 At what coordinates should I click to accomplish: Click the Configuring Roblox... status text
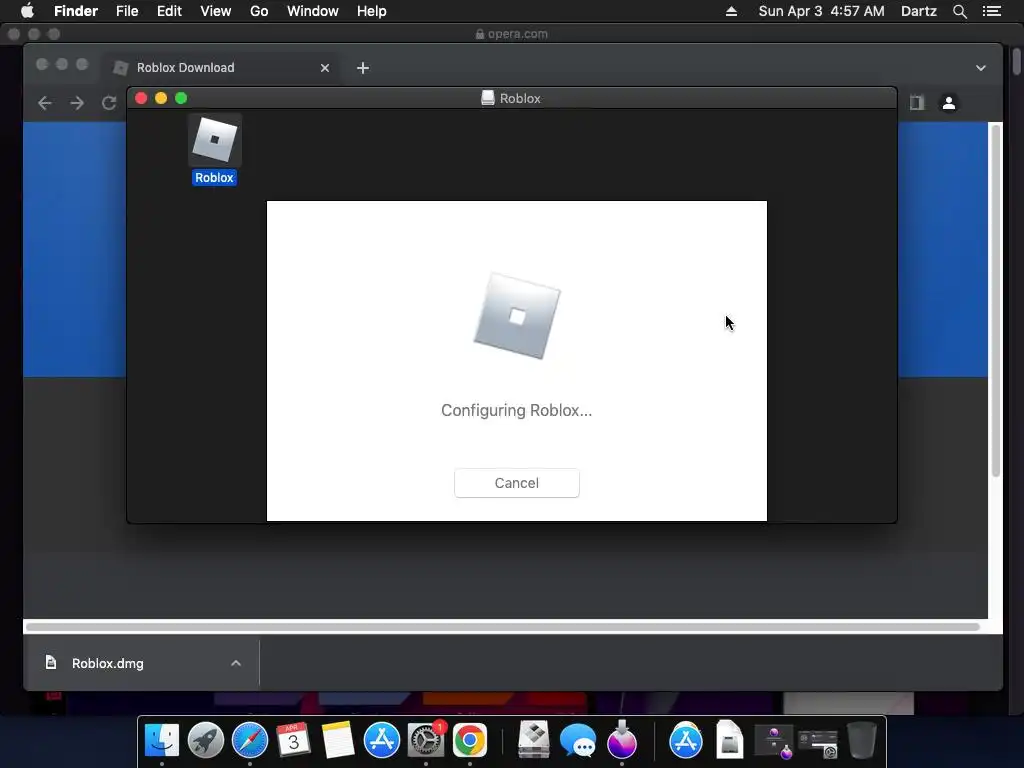[x=517, y=410]
